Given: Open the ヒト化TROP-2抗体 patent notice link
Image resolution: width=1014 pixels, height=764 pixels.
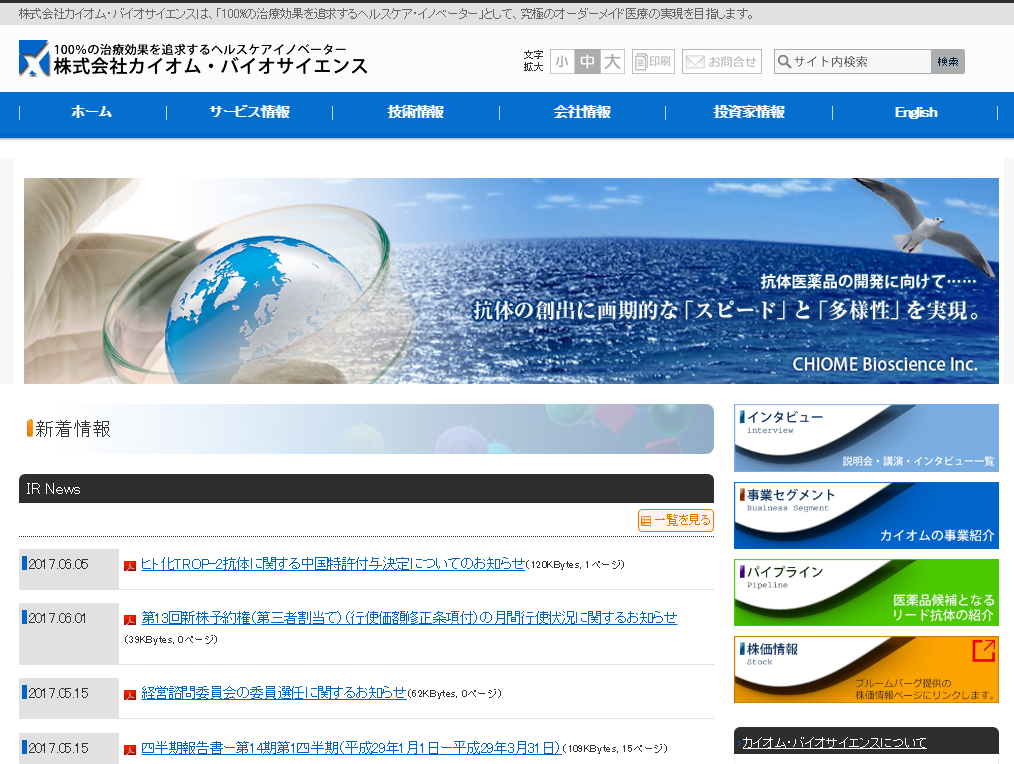Looking at the screenshot, I should click(x=333, y=564).
